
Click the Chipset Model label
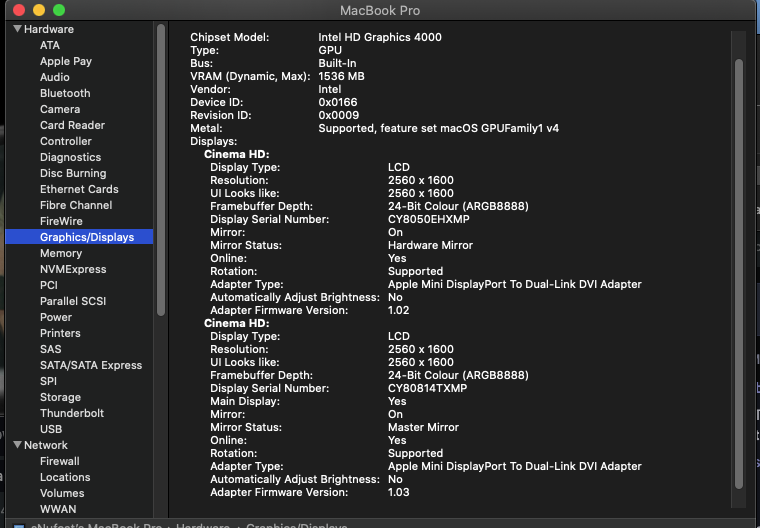point(230,37)
